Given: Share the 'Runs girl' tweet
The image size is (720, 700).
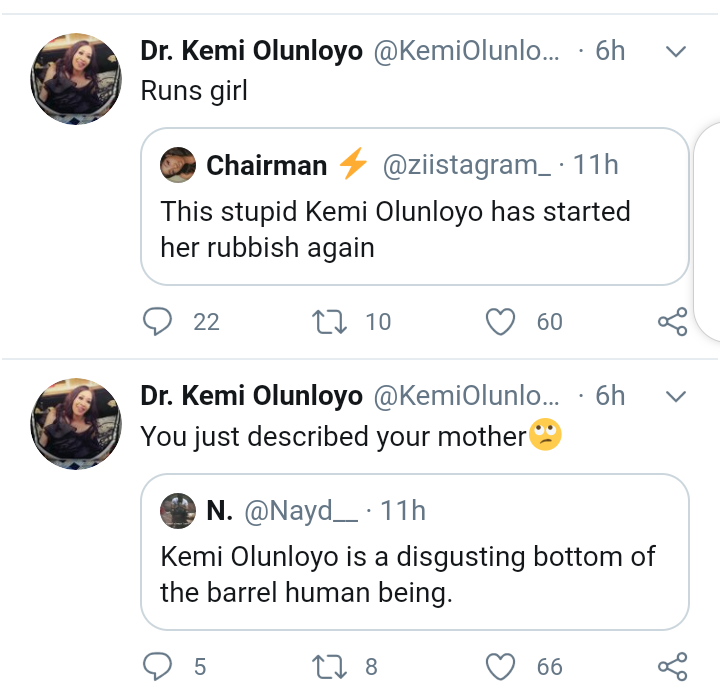Looking at the screenshot, I should [672, 322].
